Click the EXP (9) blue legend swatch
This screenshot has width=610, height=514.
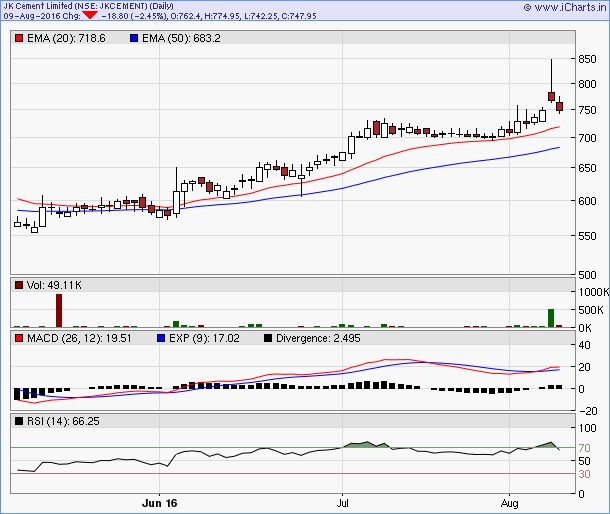tap(161, 338)
